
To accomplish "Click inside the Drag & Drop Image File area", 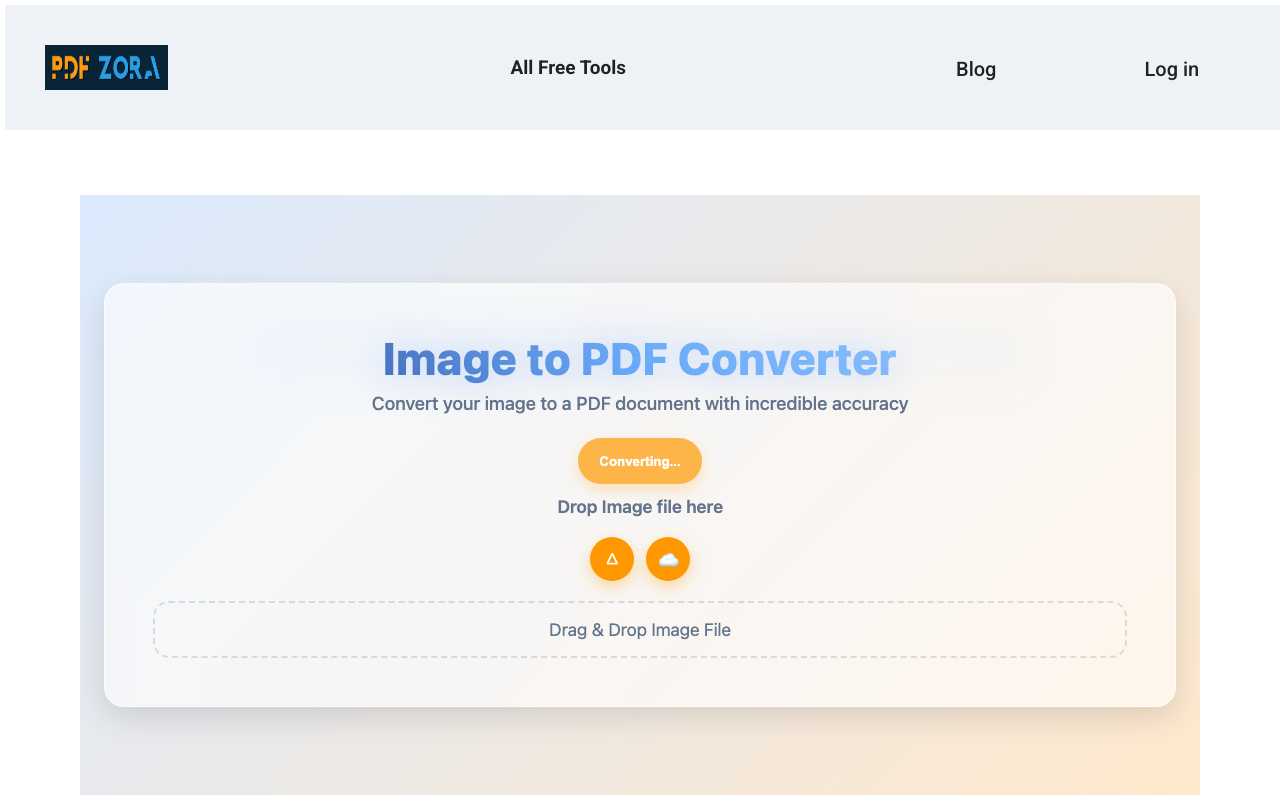I will click(x=639, y=629).
